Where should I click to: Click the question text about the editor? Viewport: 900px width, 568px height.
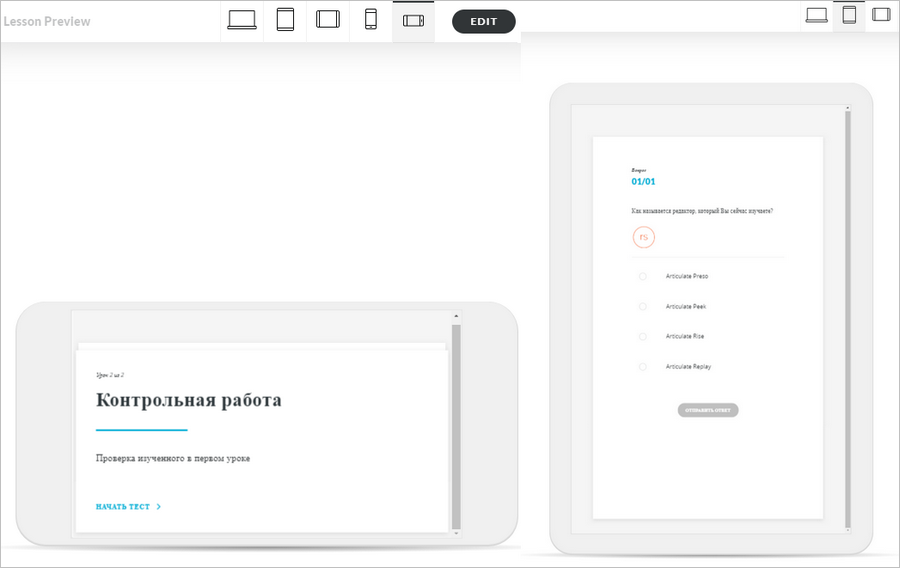pos(702,211)
